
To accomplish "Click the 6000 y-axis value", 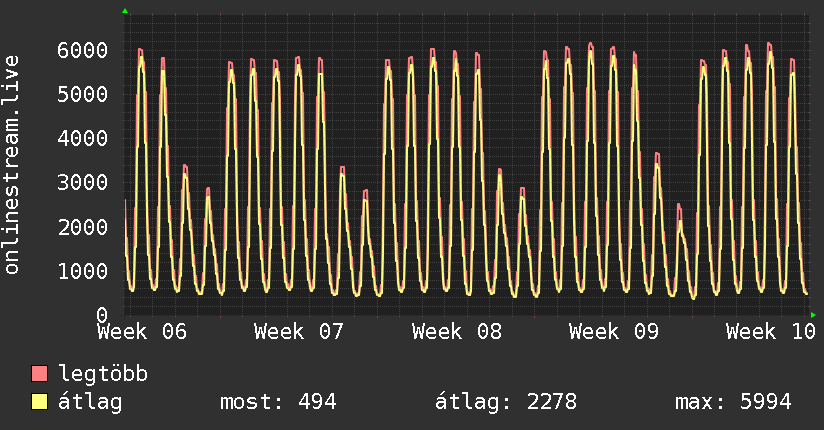I will [83, 50].
